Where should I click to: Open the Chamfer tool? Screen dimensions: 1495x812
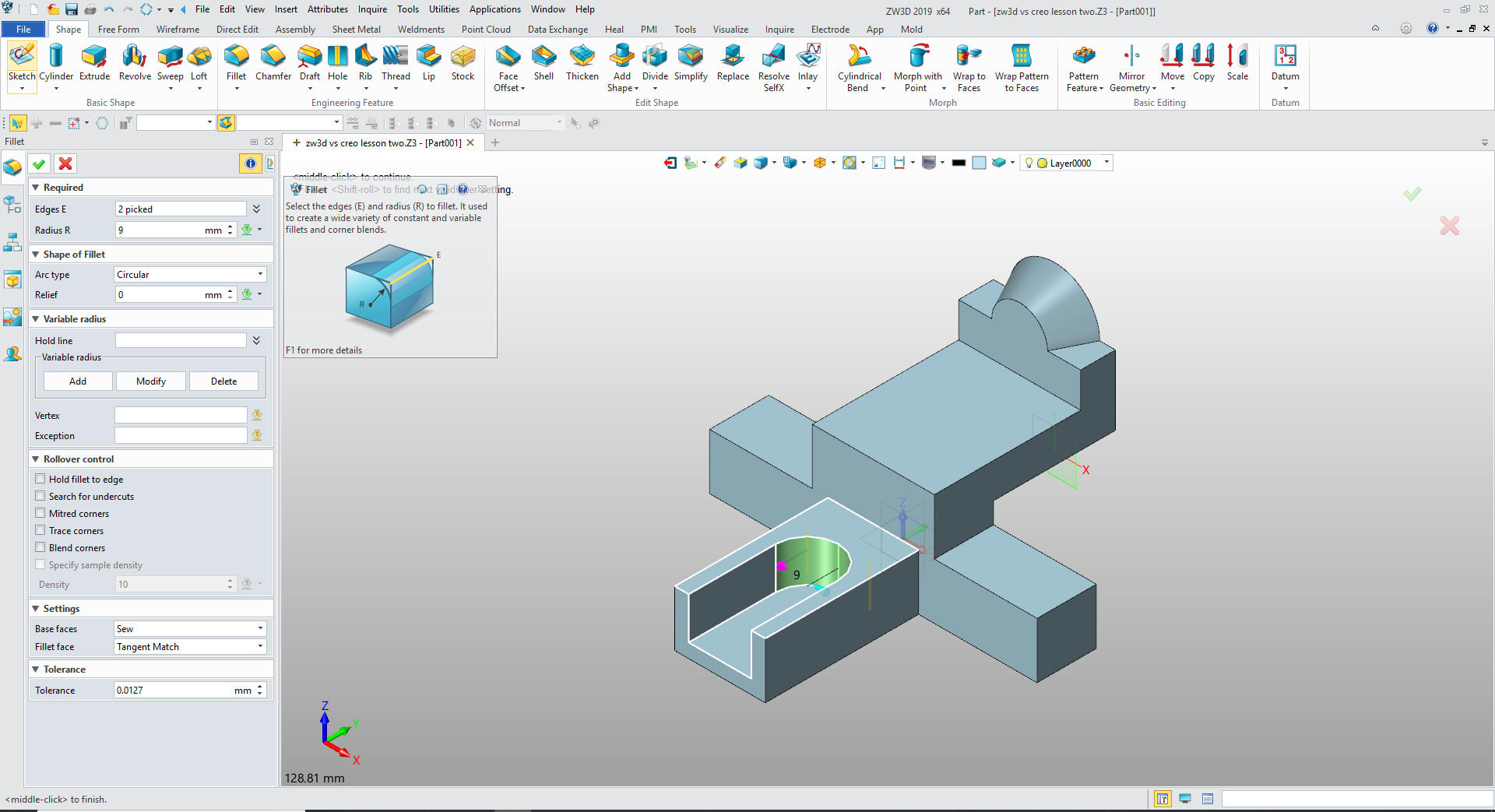coord(273,62)
